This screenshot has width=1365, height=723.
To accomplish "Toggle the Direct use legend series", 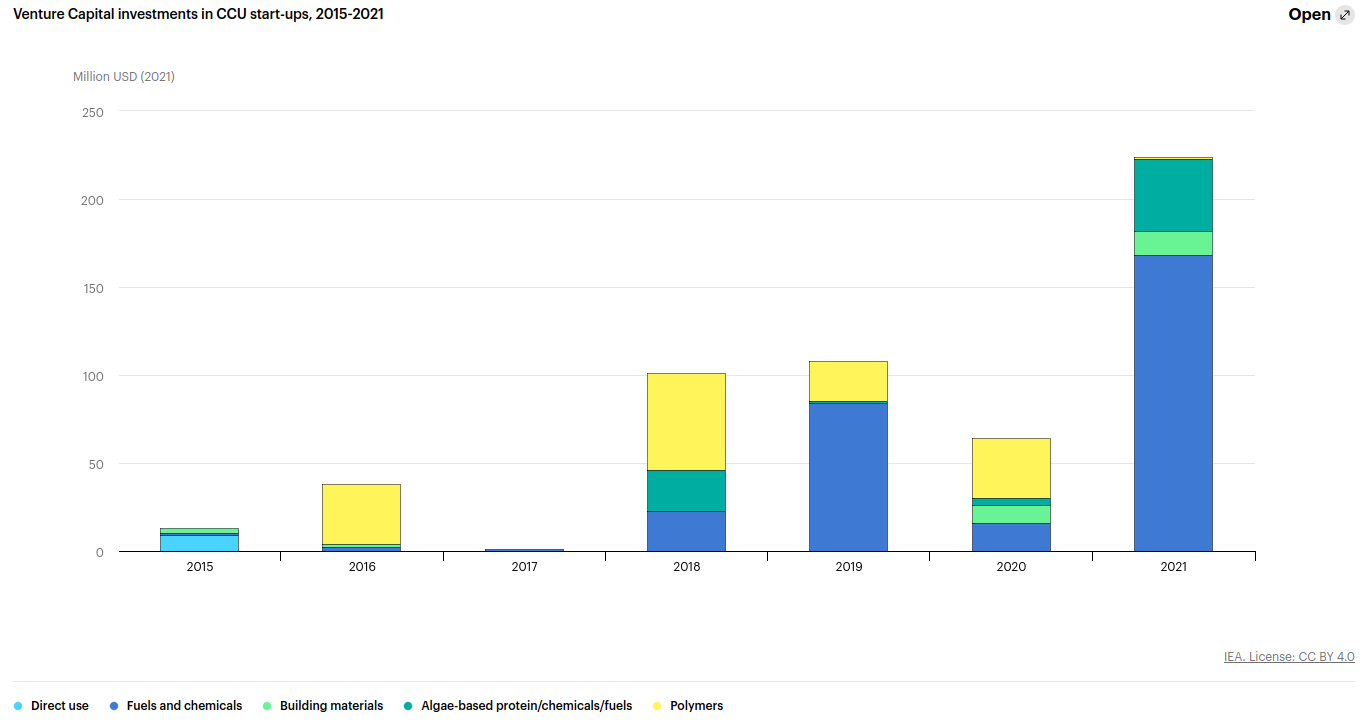I will pyautogui.click(x=59, y=706).
